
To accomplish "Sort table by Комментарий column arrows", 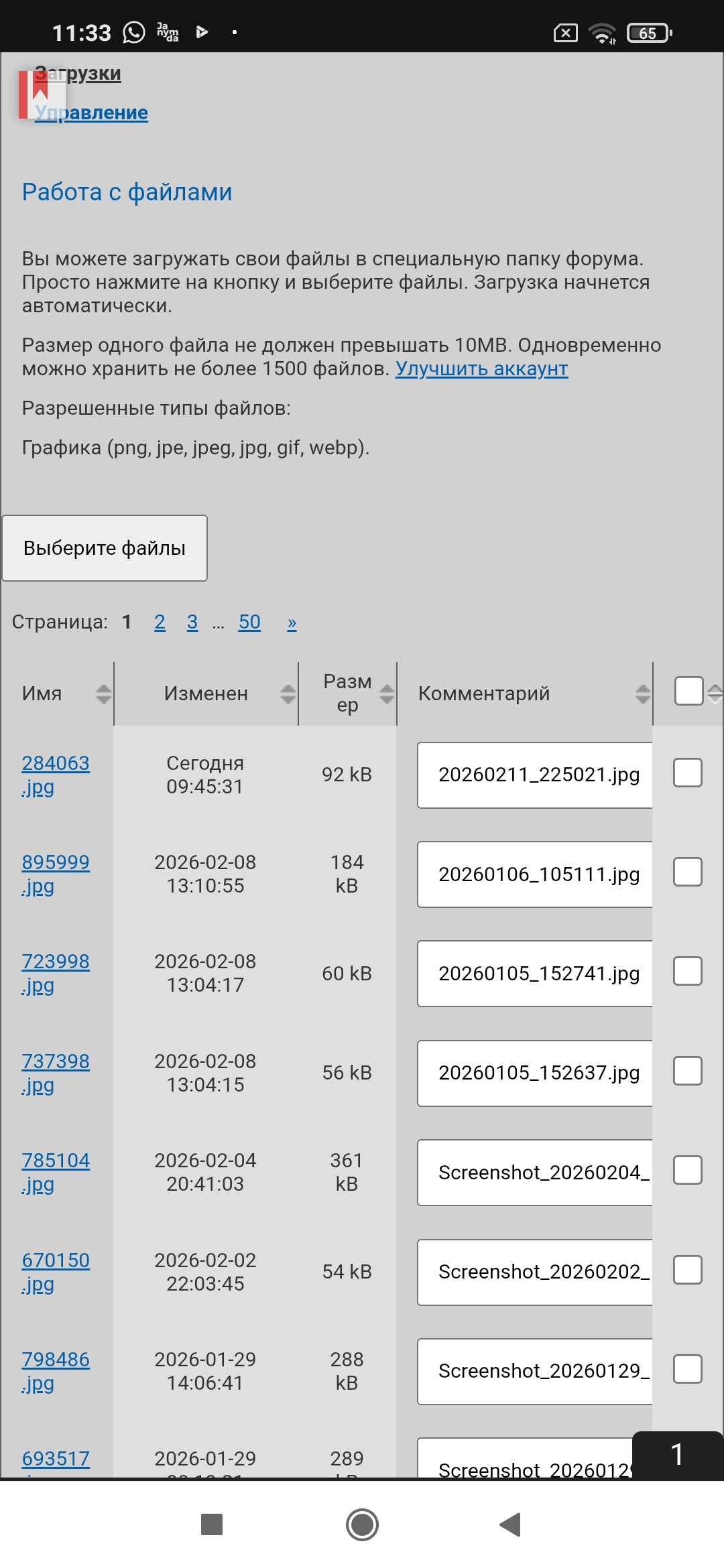I will [643, 694].
